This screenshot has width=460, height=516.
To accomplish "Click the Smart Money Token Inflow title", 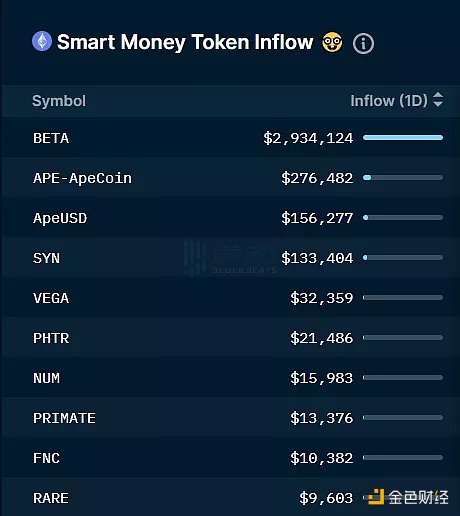I will [x=185, y=42].
